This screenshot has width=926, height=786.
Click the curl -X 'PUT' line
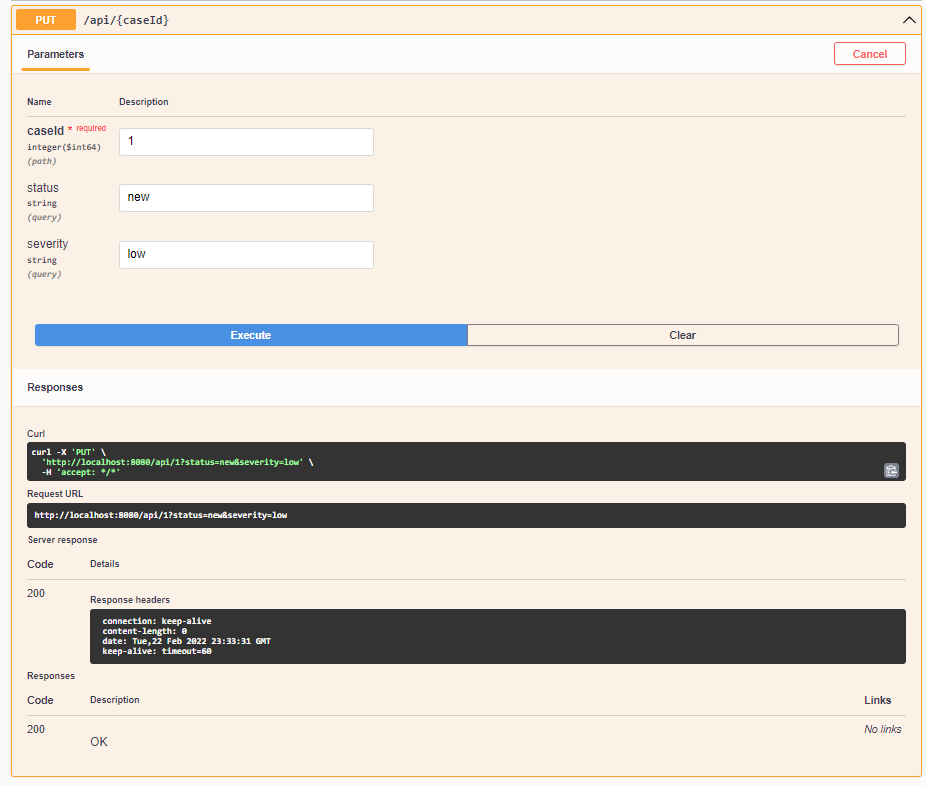69,452
